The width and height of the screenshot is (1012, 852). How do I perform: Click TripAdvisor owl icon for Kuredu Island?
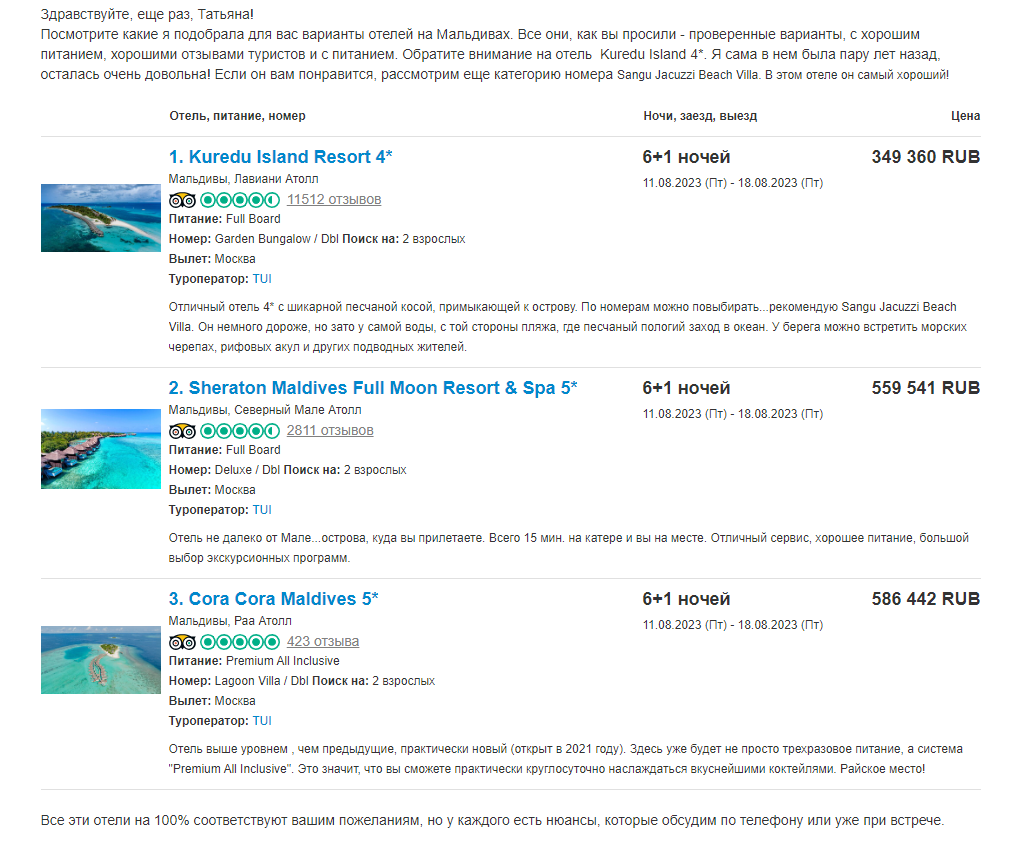(182, 200)
